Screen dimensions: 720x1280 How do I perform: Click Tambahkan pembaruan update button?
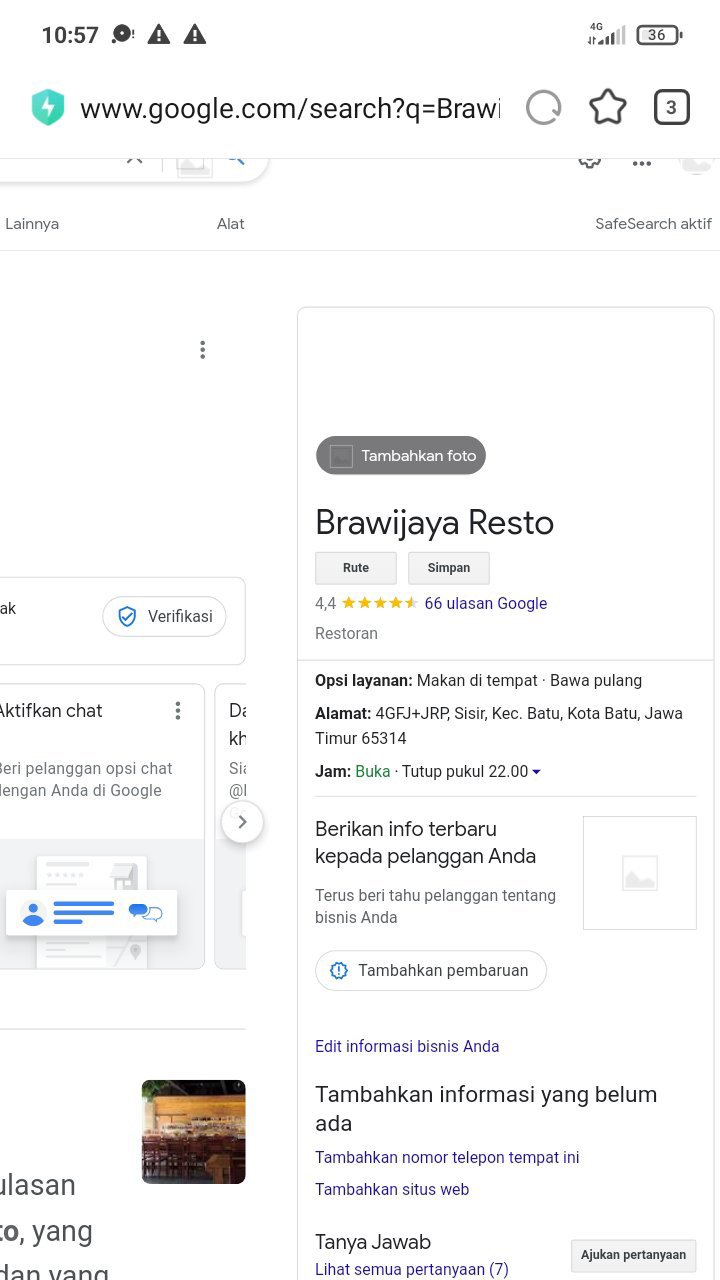point(431,971)
